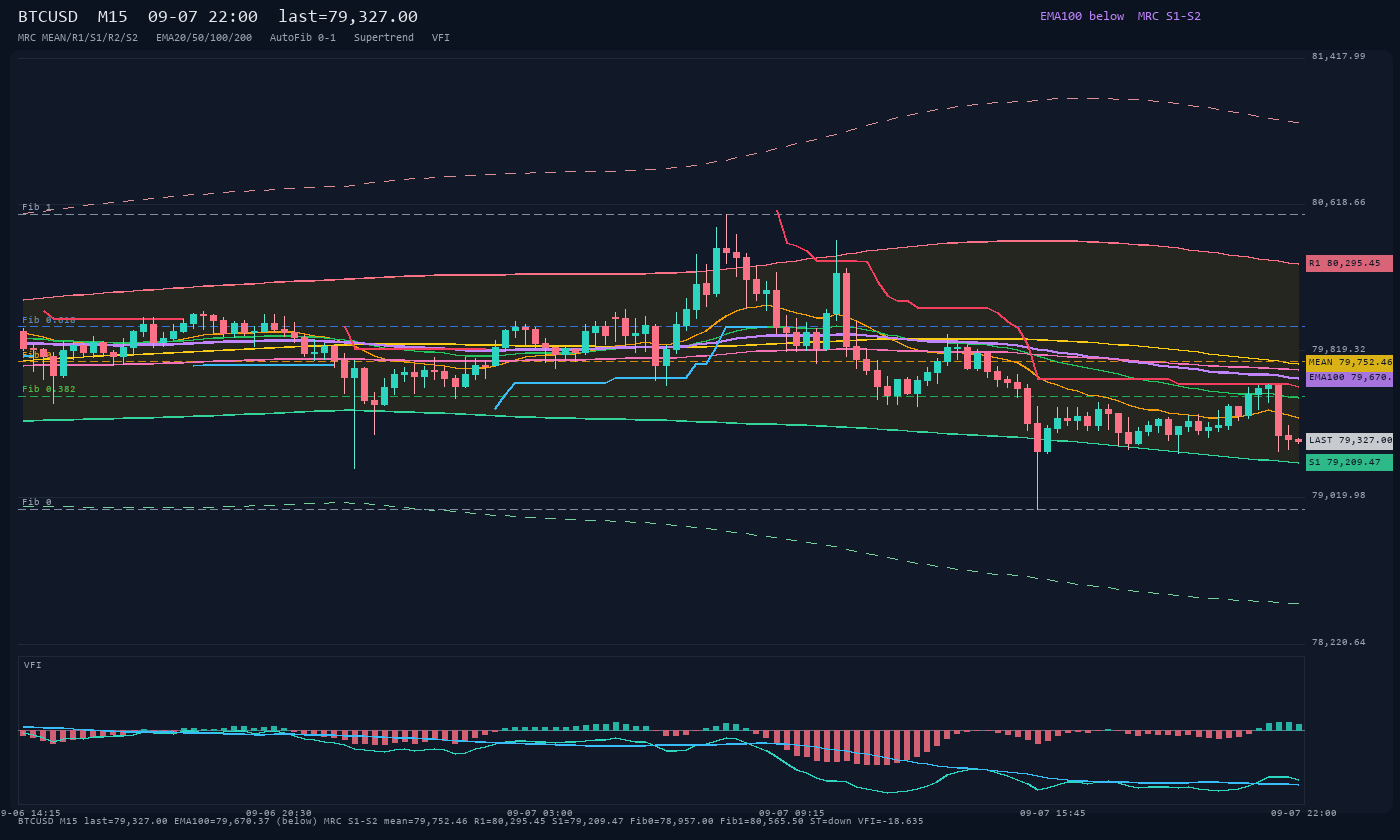Image resolution: width=1400 pixels, height=840 pixels.
Task: Click the 78,220.64 price axis label
Action: (x=1338, y=642)
